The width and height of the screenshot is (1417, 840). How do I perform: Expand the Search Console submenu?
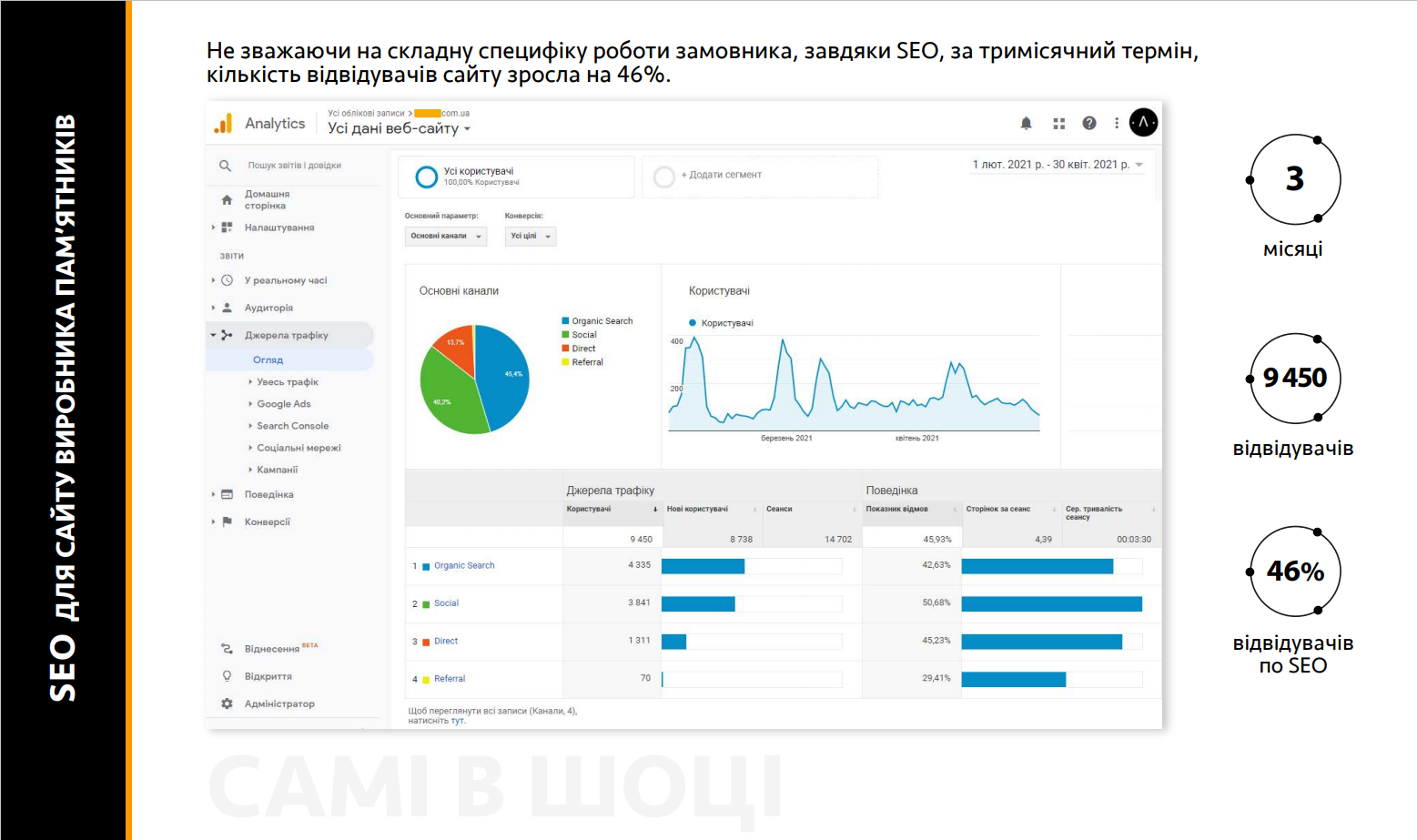[289, 426]
